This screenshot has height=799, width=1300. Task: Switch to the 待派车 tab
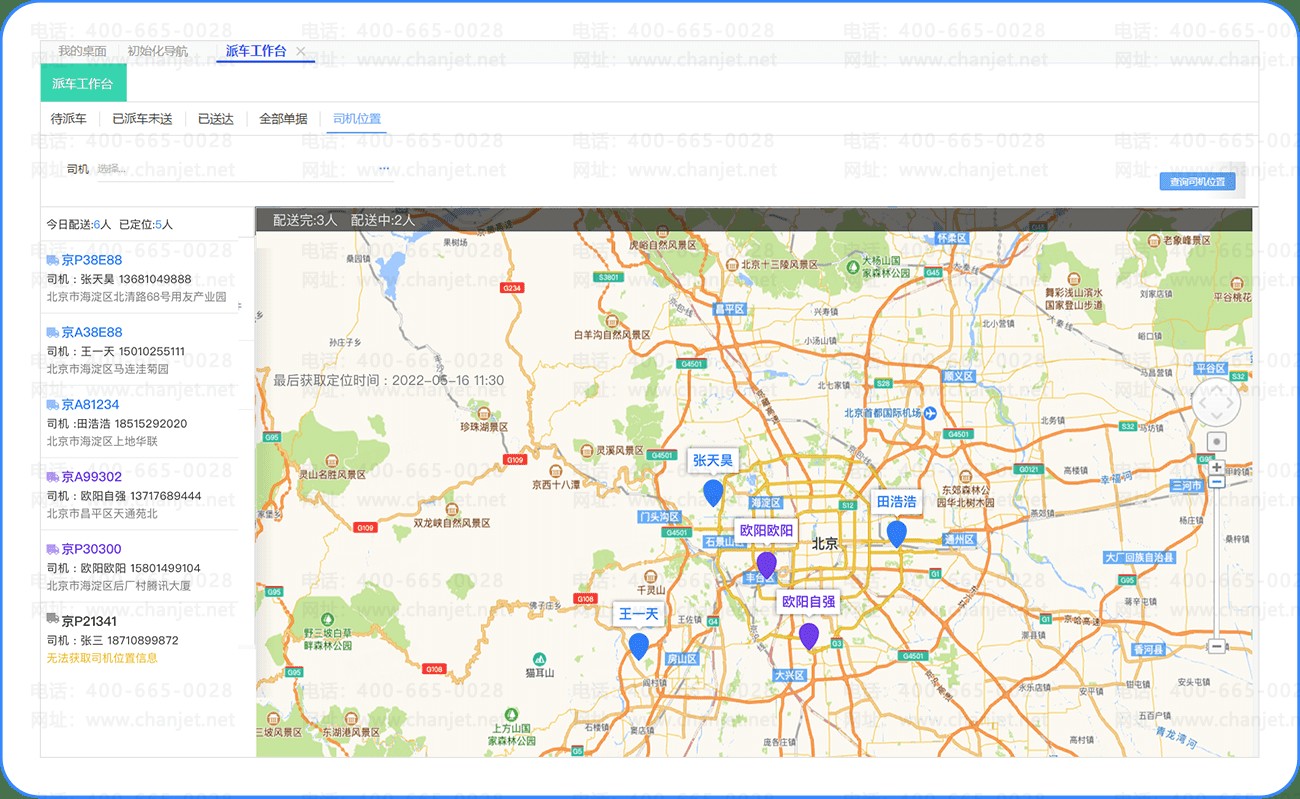point(69,119)
